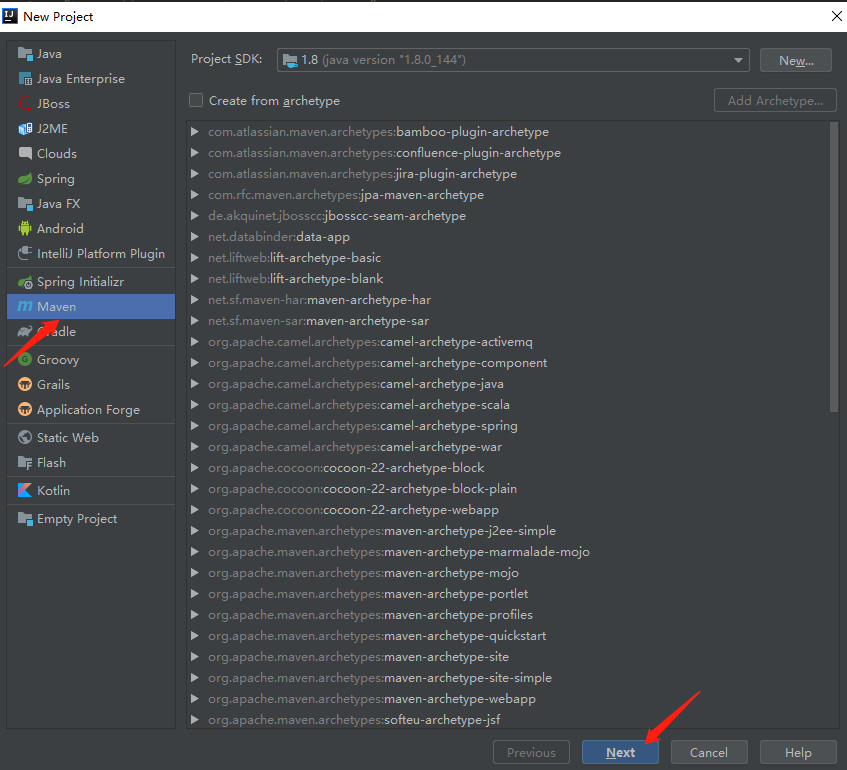This screenshot has width=847, height=770.
Task: Select maven-archetype-sar entry
Action: click(318, 320)
